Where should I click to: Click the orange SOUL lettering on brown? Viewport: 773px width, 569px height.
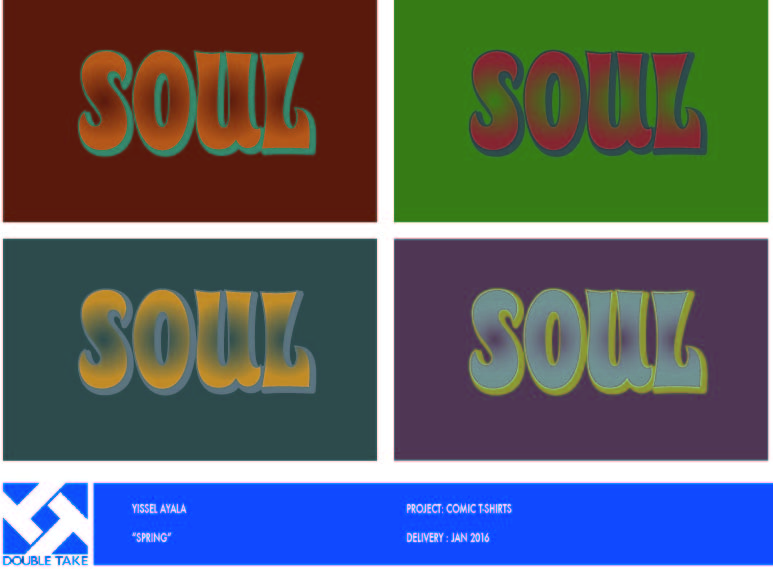pyautogui.click(x=197, y=103)
